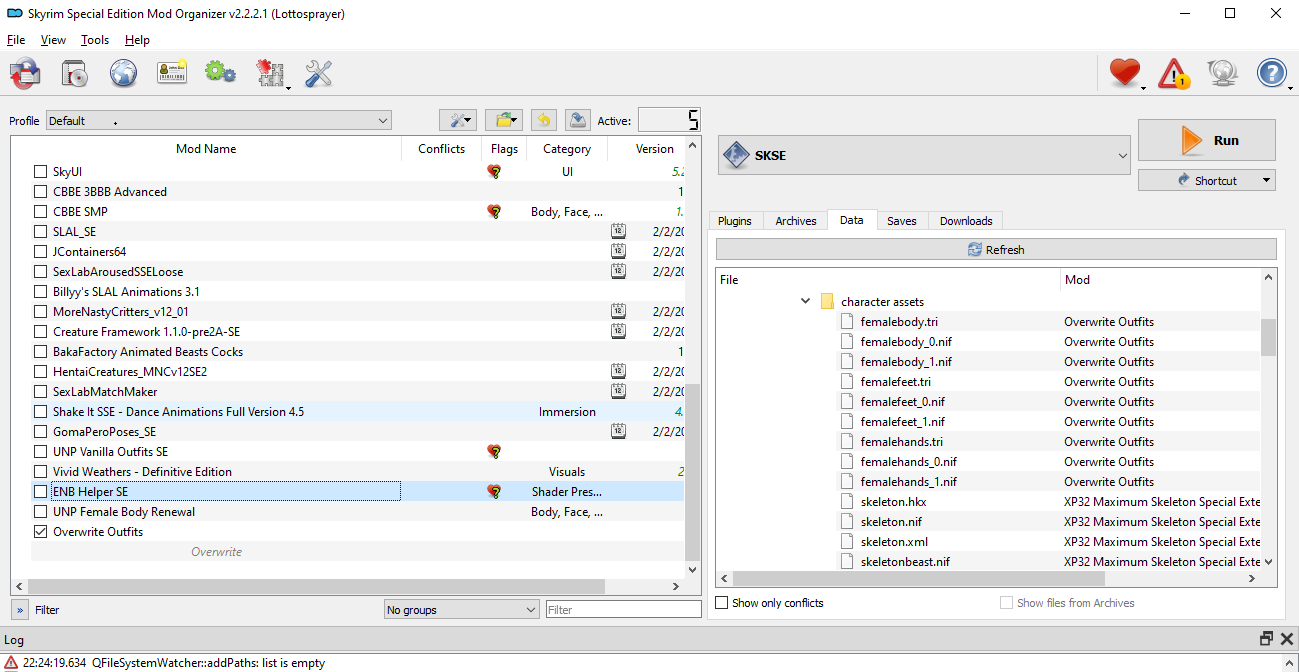This screenshot has height=672, width=1299.
Task: Switch to the Plugins tab
Action: 735,221
